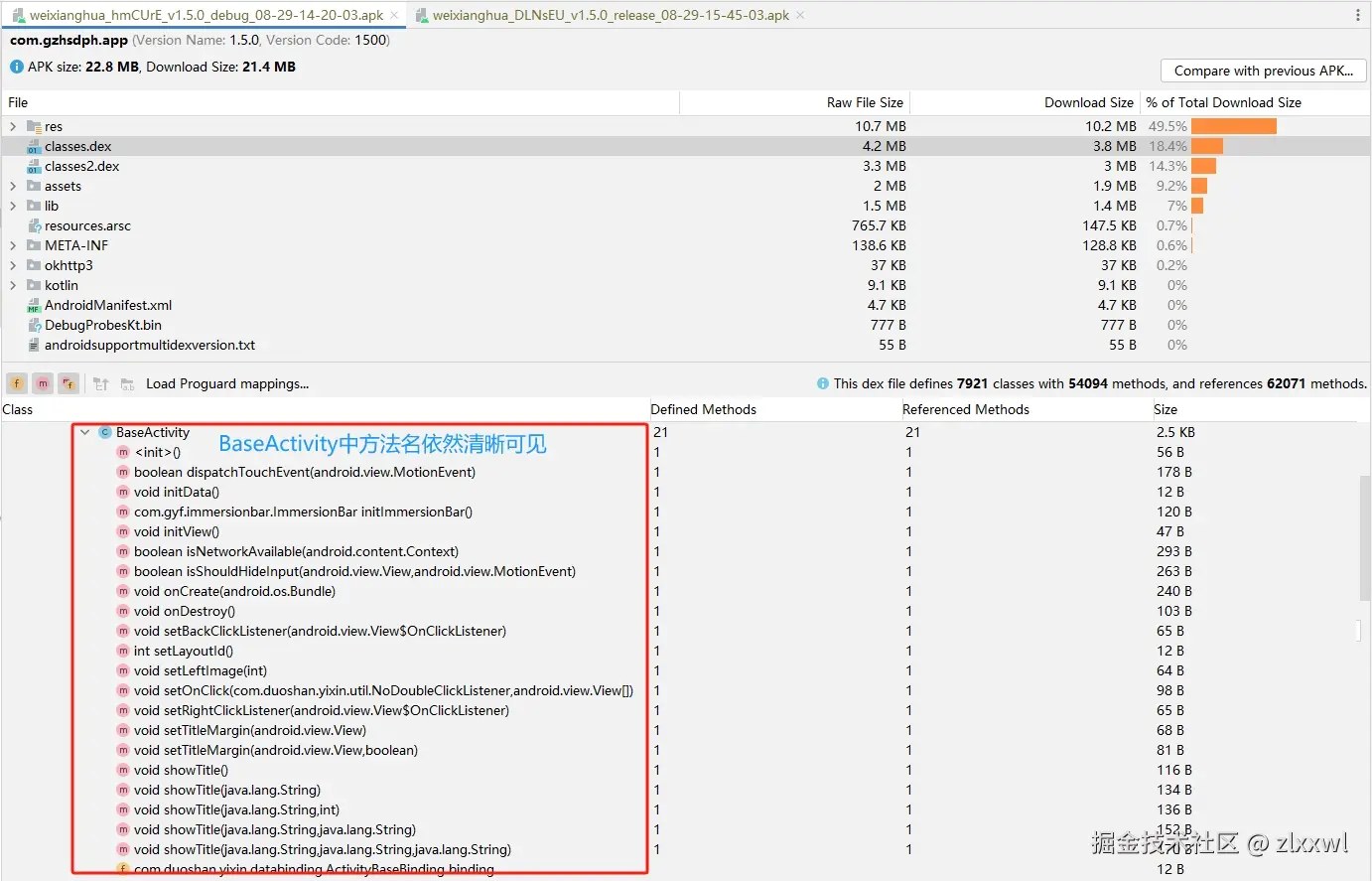Viewport: 1372px width, 881px height.
Task: Click the class tree vertical scrollbar
Action: pos(1364,537)
